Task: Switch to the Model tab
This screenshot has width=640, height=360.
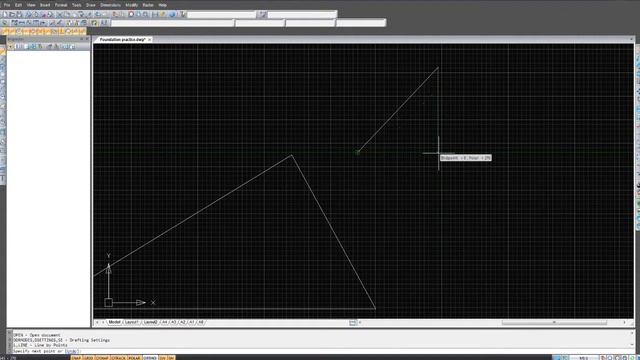Action: point(114,322)
